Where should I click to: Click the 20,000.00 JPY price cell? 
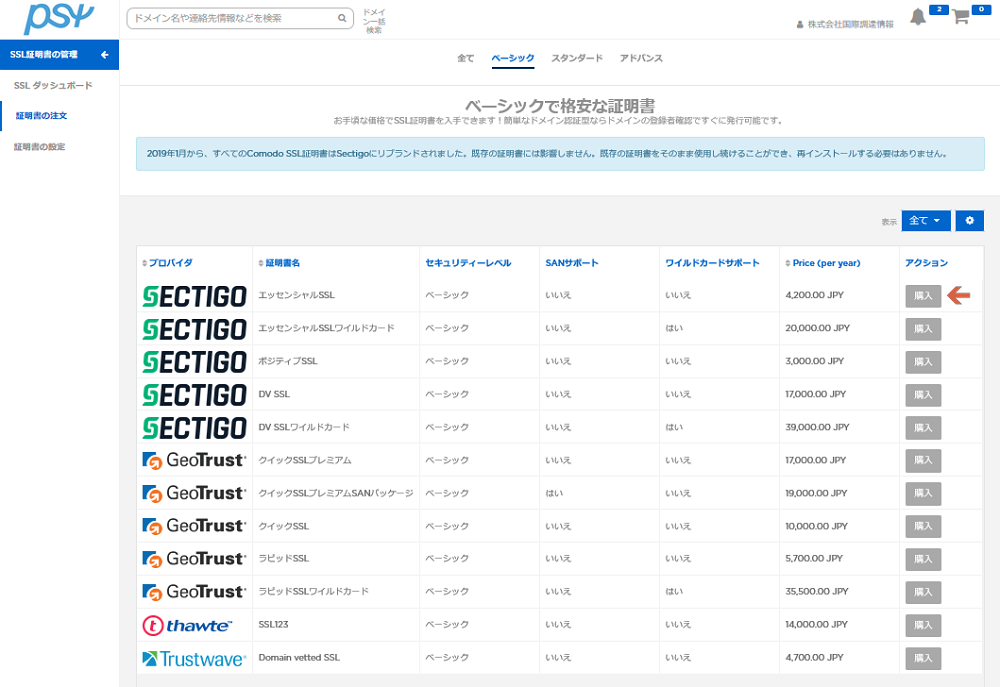point(818,328)
